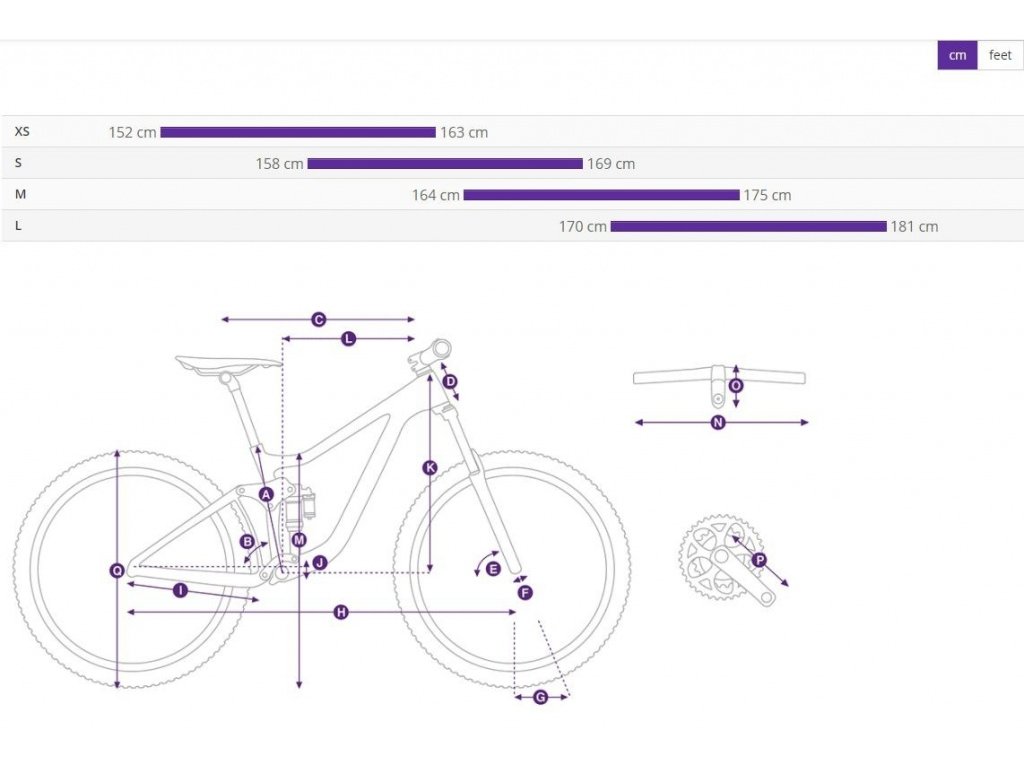Select the H wheelbase marker
1024x768 pixels.
pyautogui.click(x=340, y=612)
